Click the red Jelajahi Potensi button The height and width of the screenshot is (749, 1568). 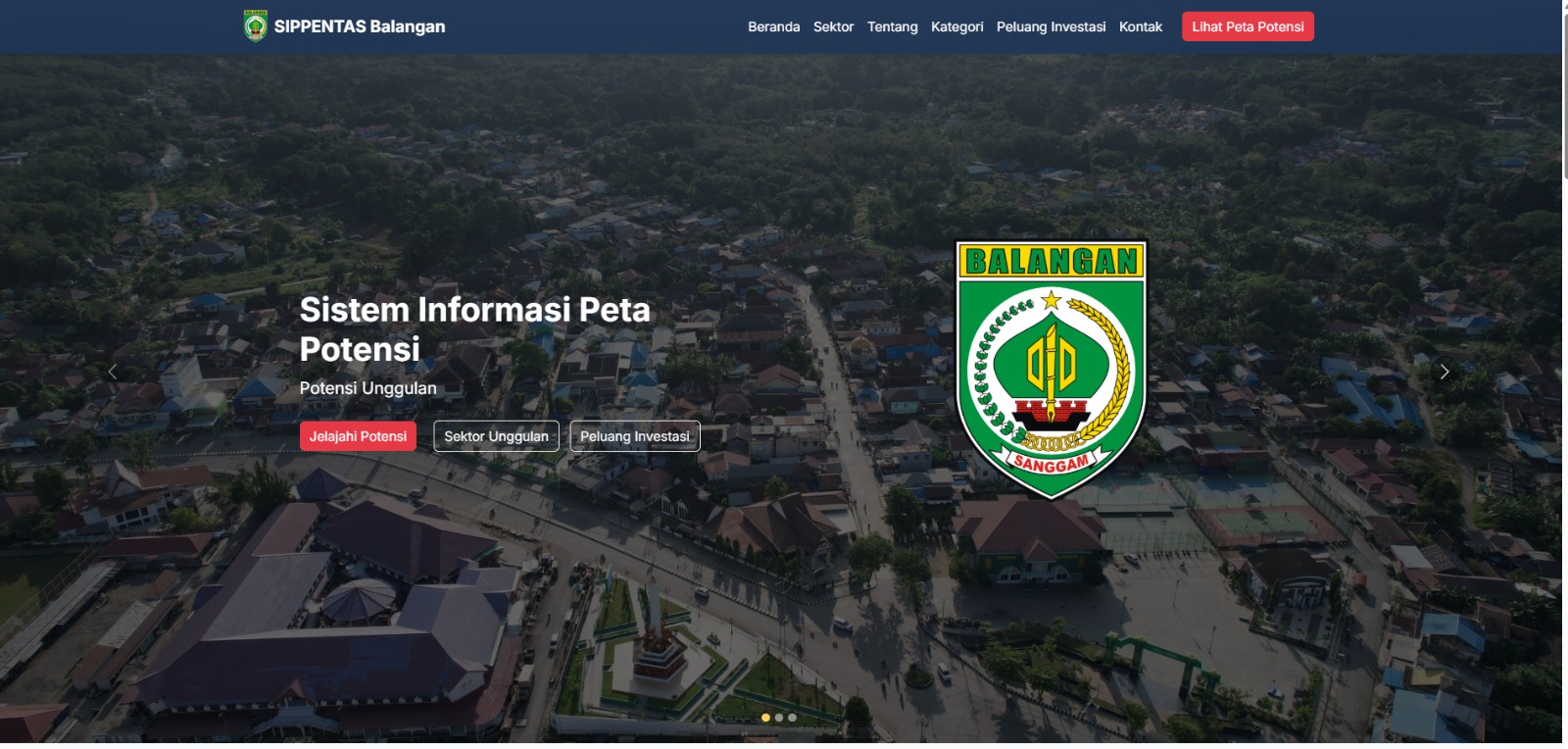[358, 436]
